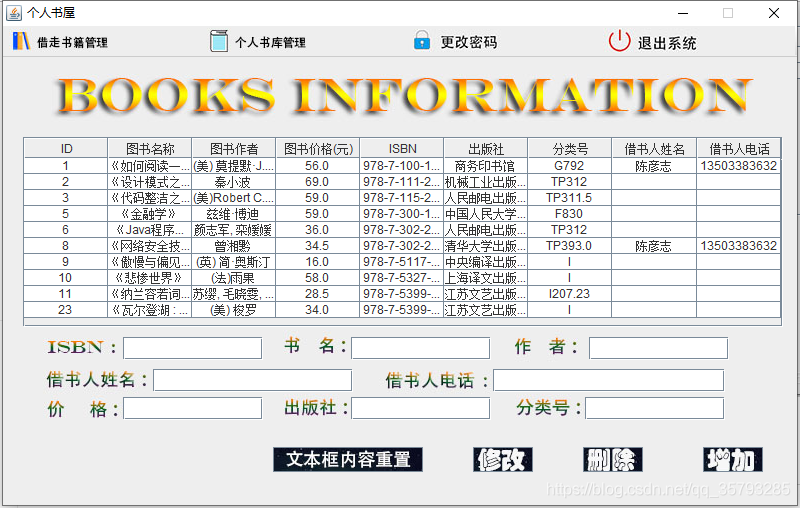Click the ISBN column header
Image resolution: width=800 pixels, height=508 pixels.
tap(402, 148)
